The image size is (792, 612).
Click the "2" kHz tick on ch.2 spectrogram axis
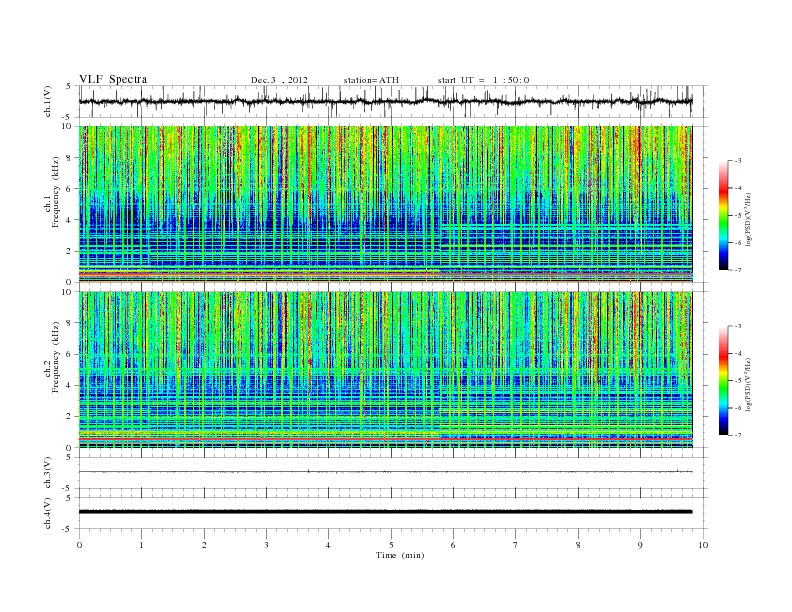coord(69,417)
